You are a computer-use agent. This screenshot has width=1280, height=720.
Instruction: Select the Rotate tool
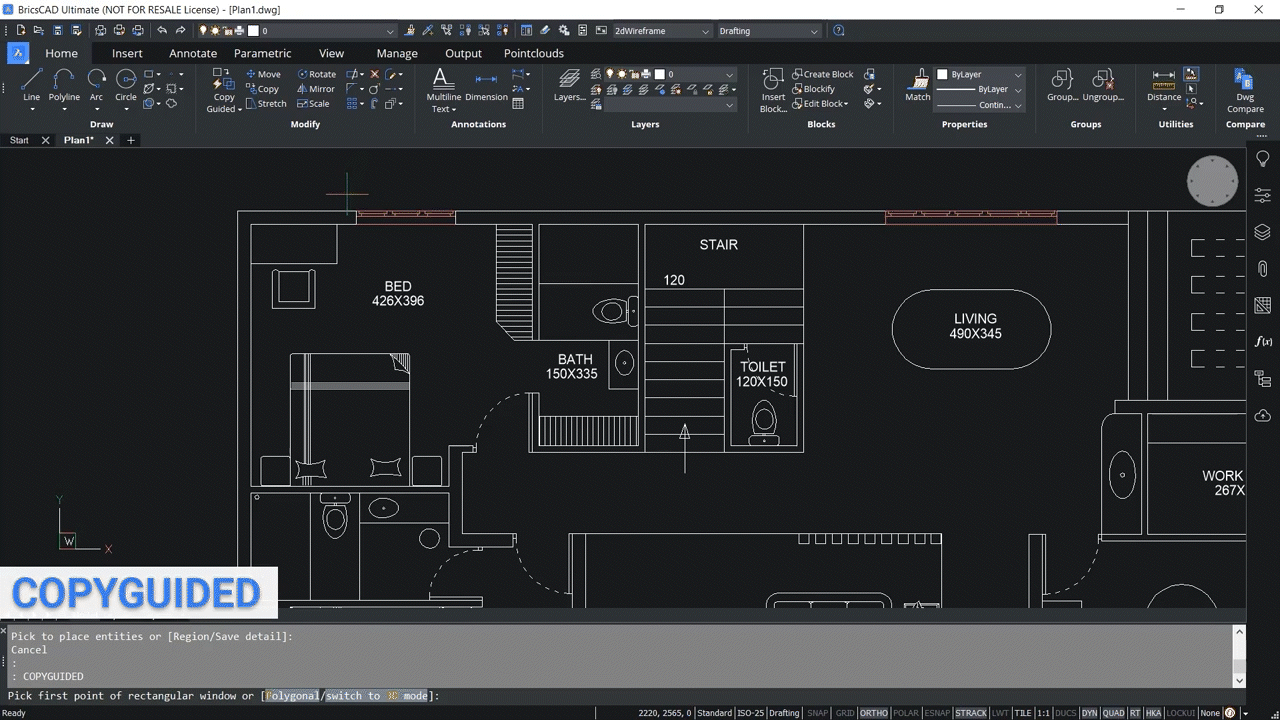coord(317,73)
